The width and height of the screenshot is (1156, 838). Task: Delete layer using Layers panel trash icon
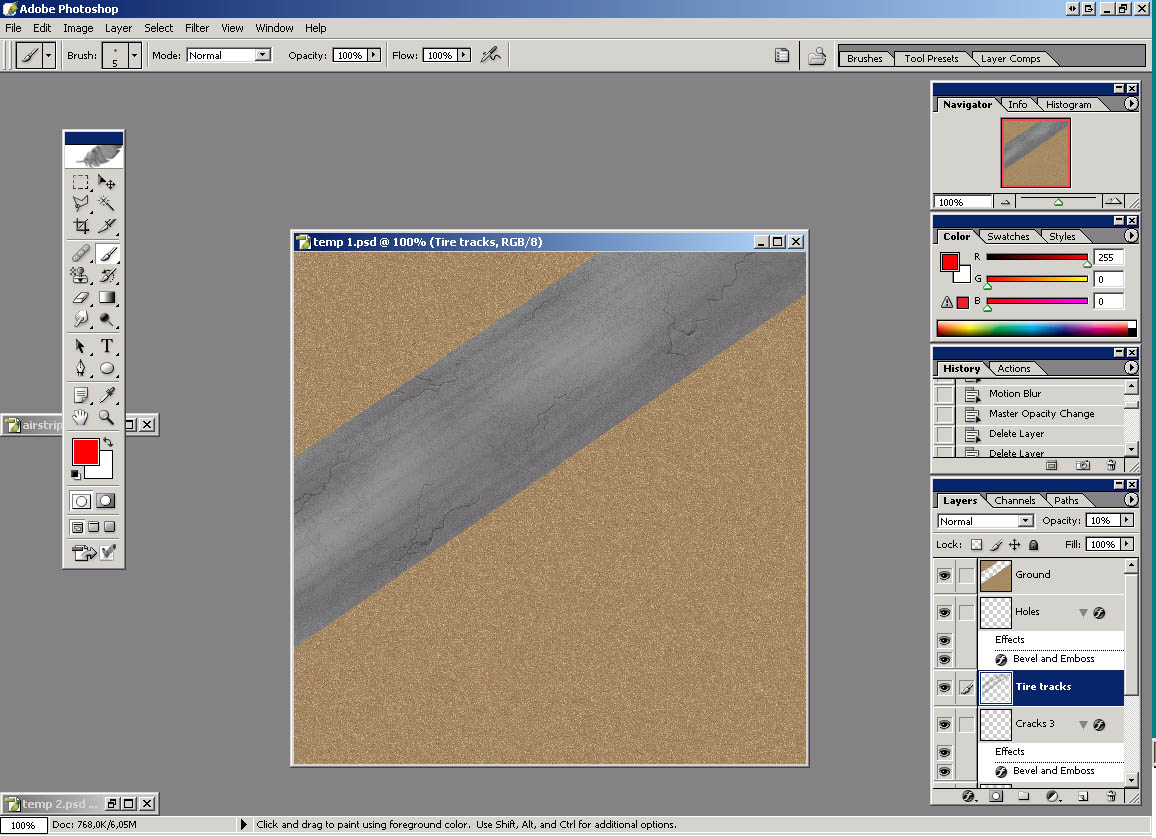pyautogui.click(x=1111, y=797)
